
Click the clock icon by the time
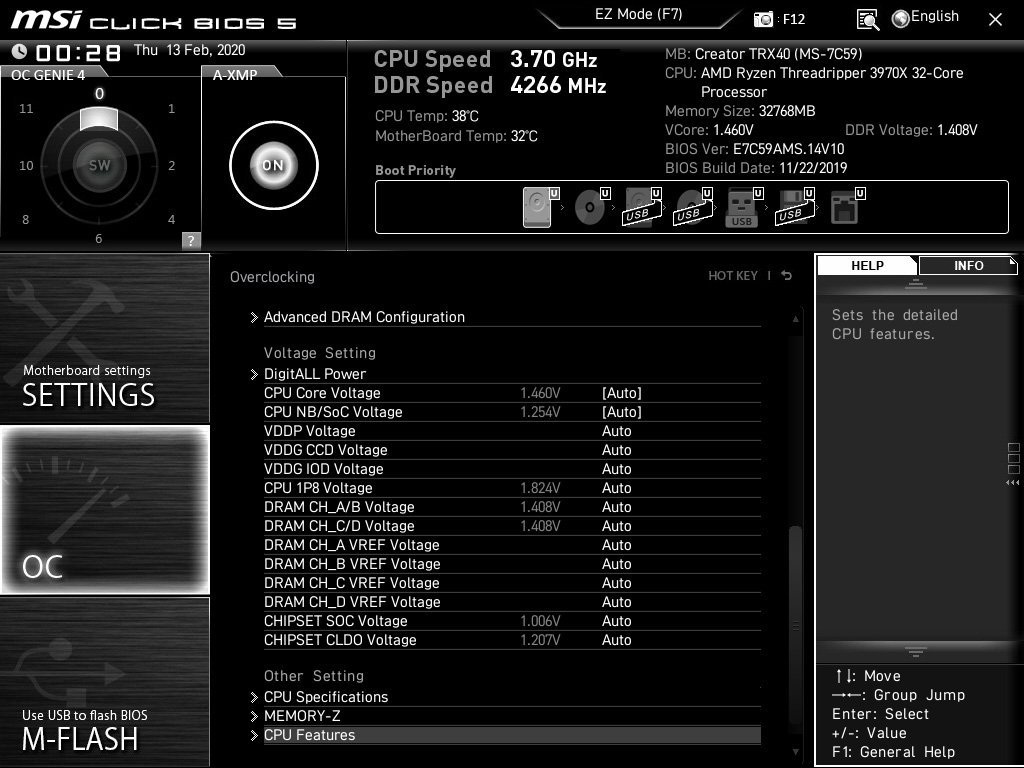[x=20, y=52]
